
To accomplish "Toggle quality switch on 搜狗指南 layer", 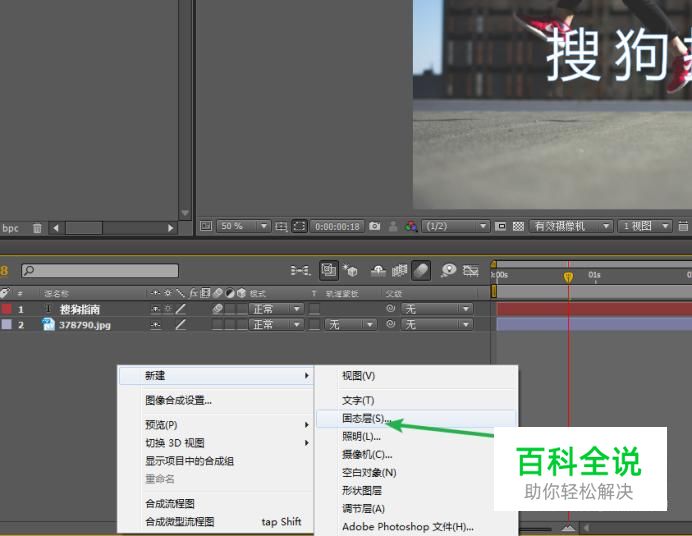I will pos(181,309).
